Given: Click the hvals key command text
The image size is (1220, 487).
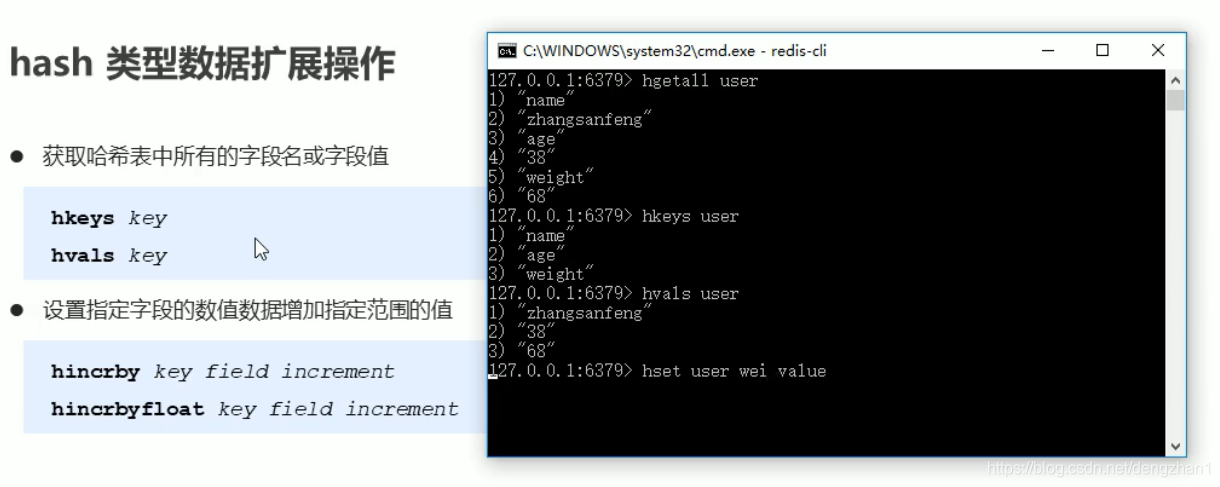Looking at the screenshot, I should tap(109, 255).
